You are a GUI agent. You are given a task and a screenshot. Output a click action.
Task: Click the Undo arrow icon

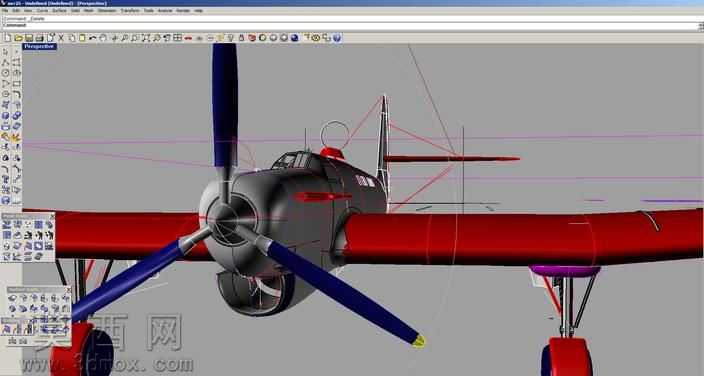92,38
